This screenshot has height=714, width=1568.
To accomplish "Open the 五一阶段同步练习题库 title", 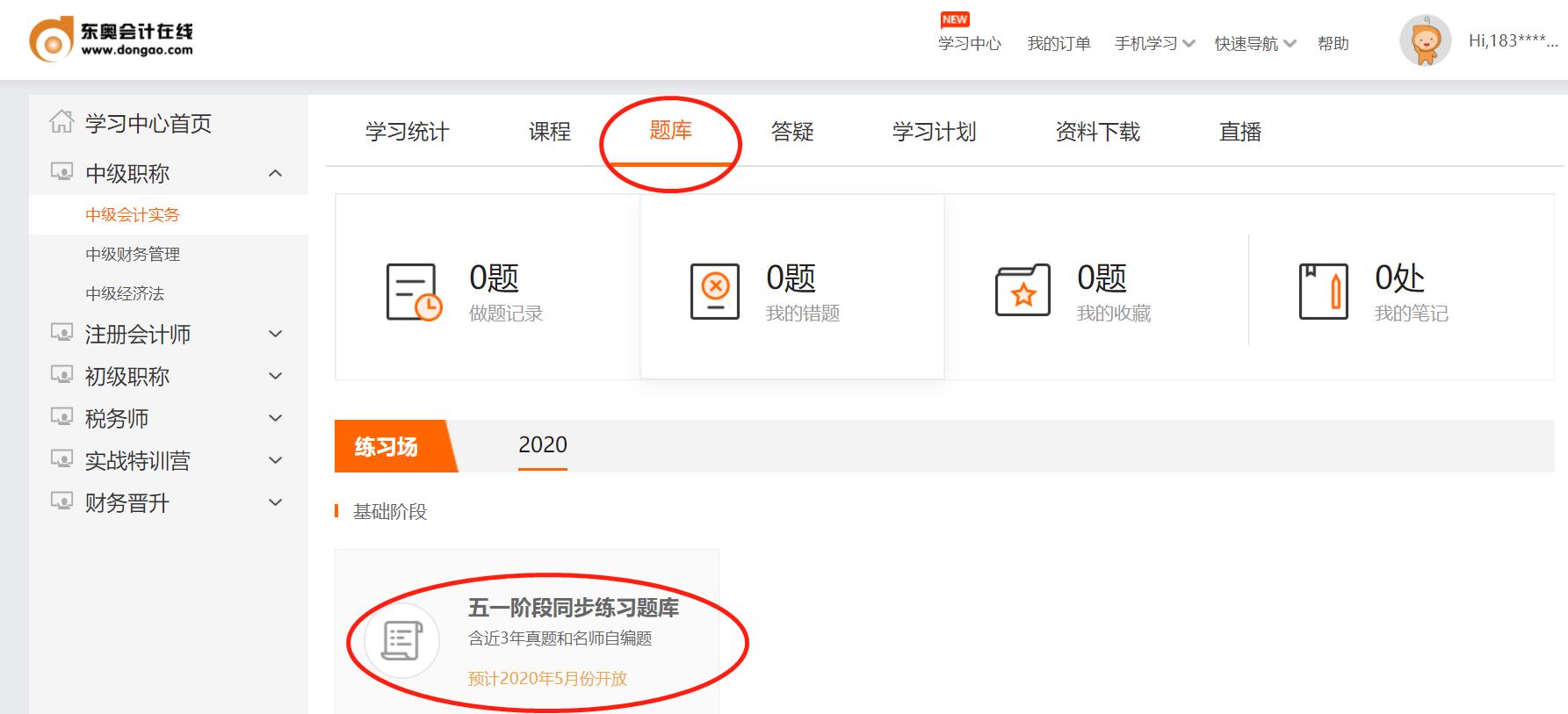I will click(574, 607).
